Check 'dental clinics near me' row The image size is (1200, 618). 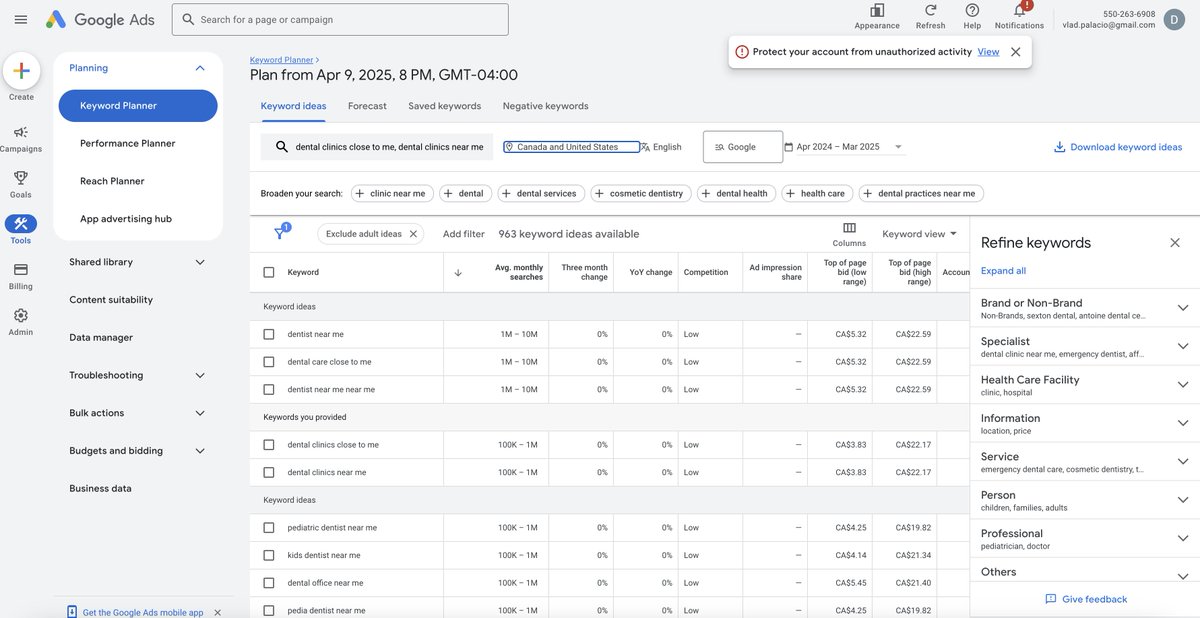point(268,472)
